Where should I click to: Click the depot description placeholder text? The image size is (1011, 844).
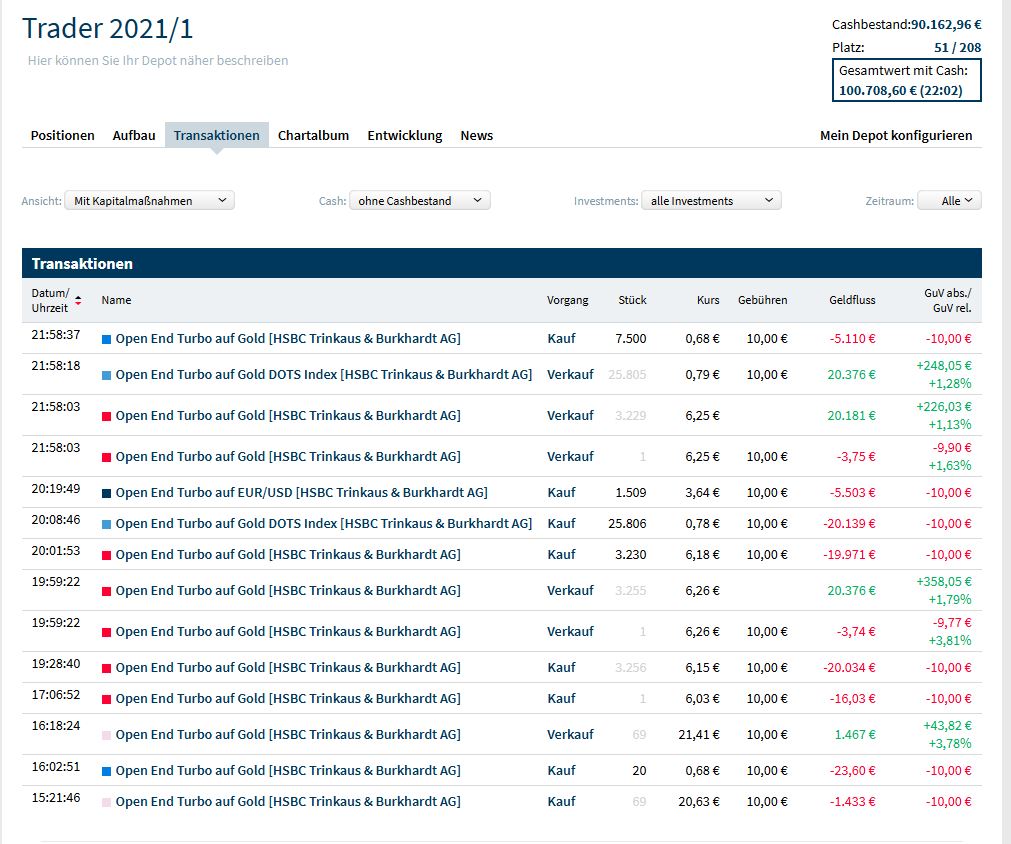(158, 61)
